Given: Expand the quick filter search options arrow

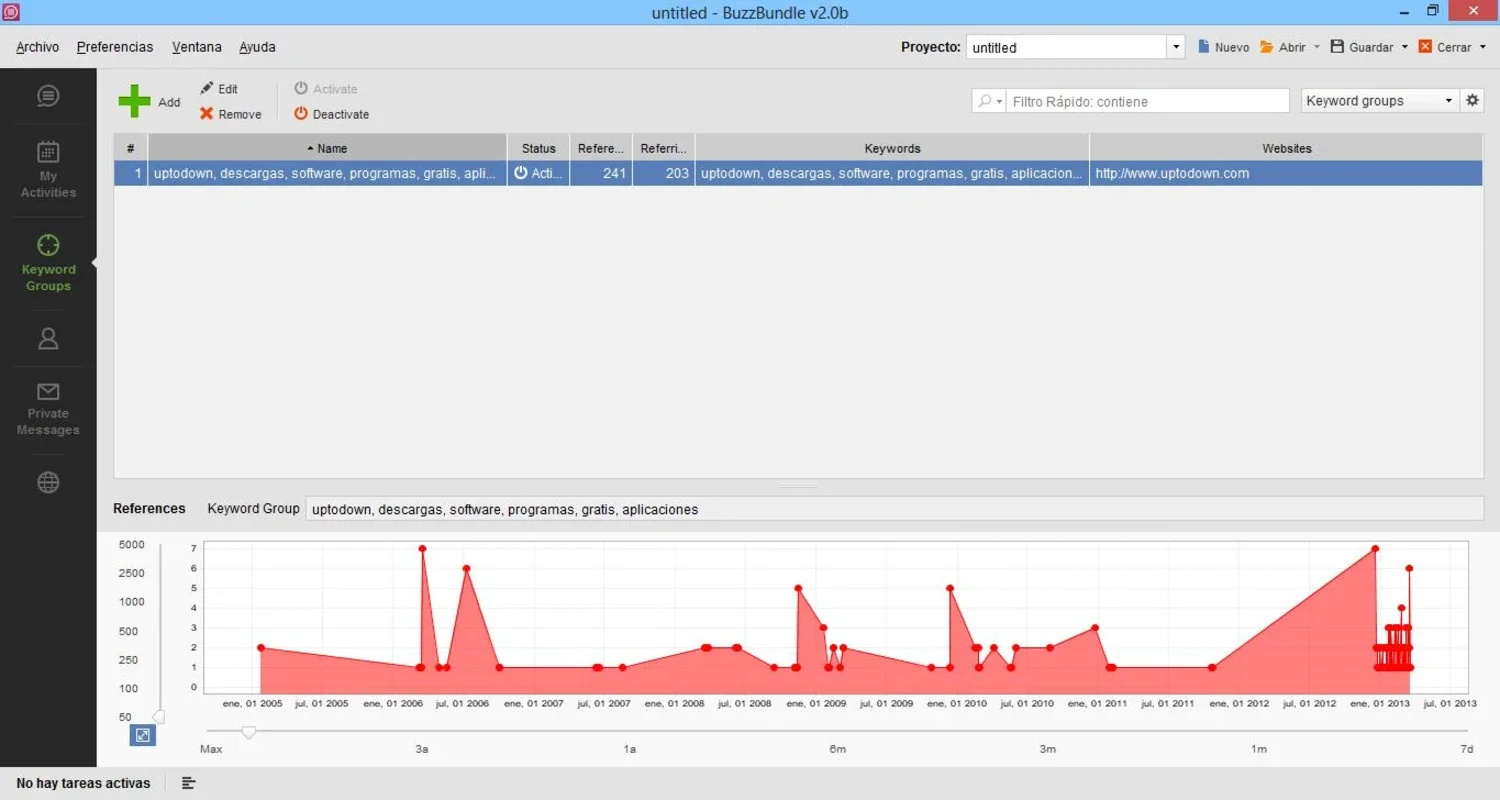Looking at the screenshot, I should pyautogui.click(x=999, y=101).
